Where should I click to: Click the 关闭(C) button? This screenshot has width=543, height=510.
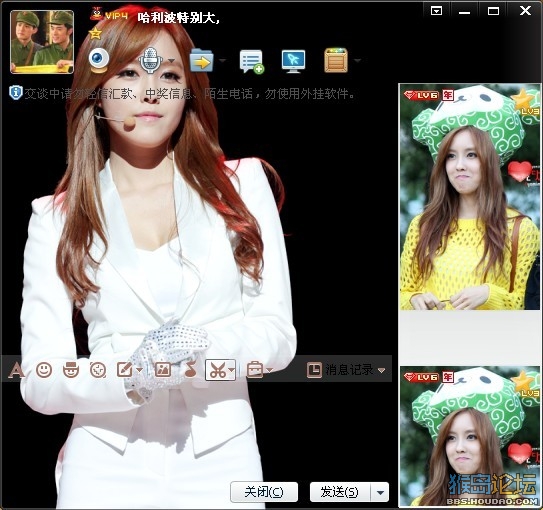[264, 492]
